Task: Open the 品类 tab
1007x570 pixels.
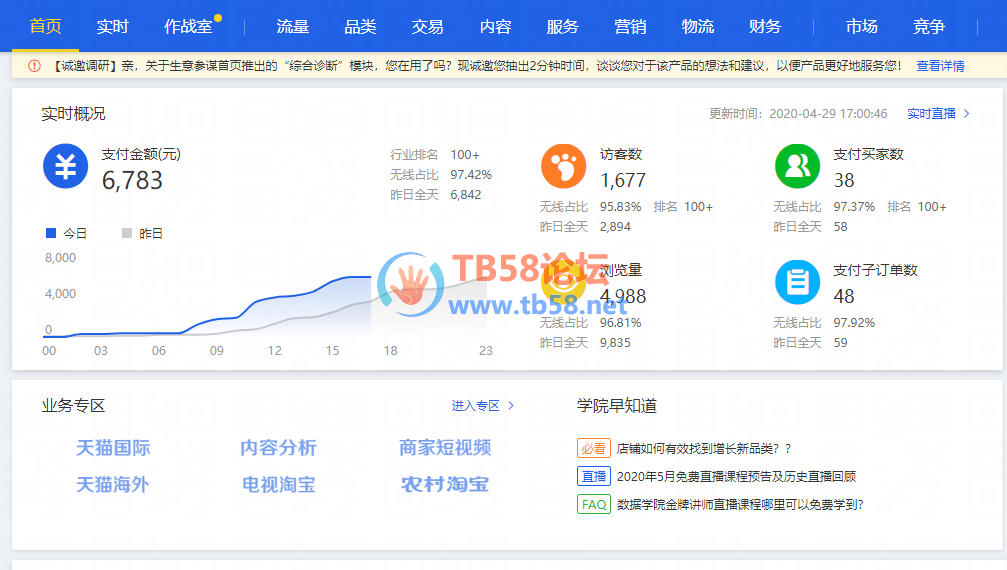Action: point(360,26)
